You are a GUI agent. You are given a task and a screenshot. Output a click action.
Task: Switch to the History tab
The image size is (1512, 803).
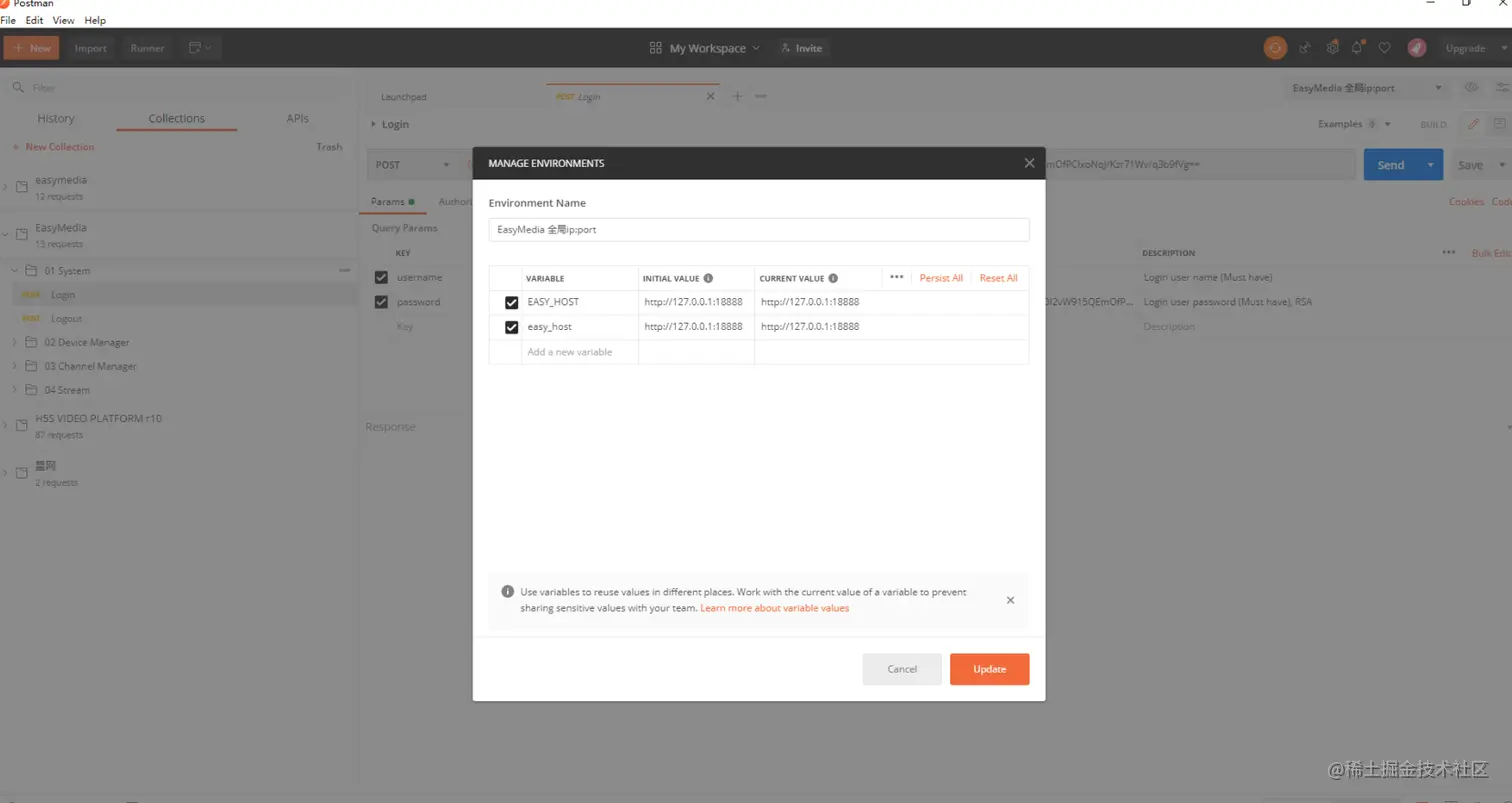[x=56, y=118]
